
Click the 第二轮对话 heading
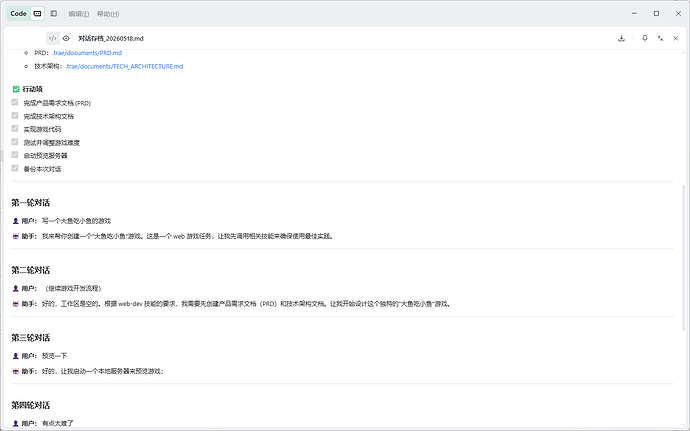click(x=30, y=270)
